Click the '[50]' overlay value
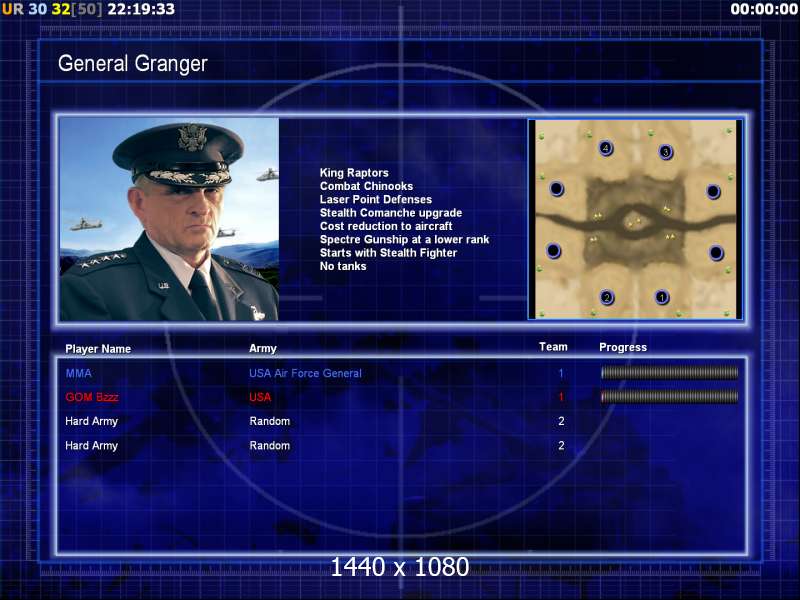 (x=87, y=9)
